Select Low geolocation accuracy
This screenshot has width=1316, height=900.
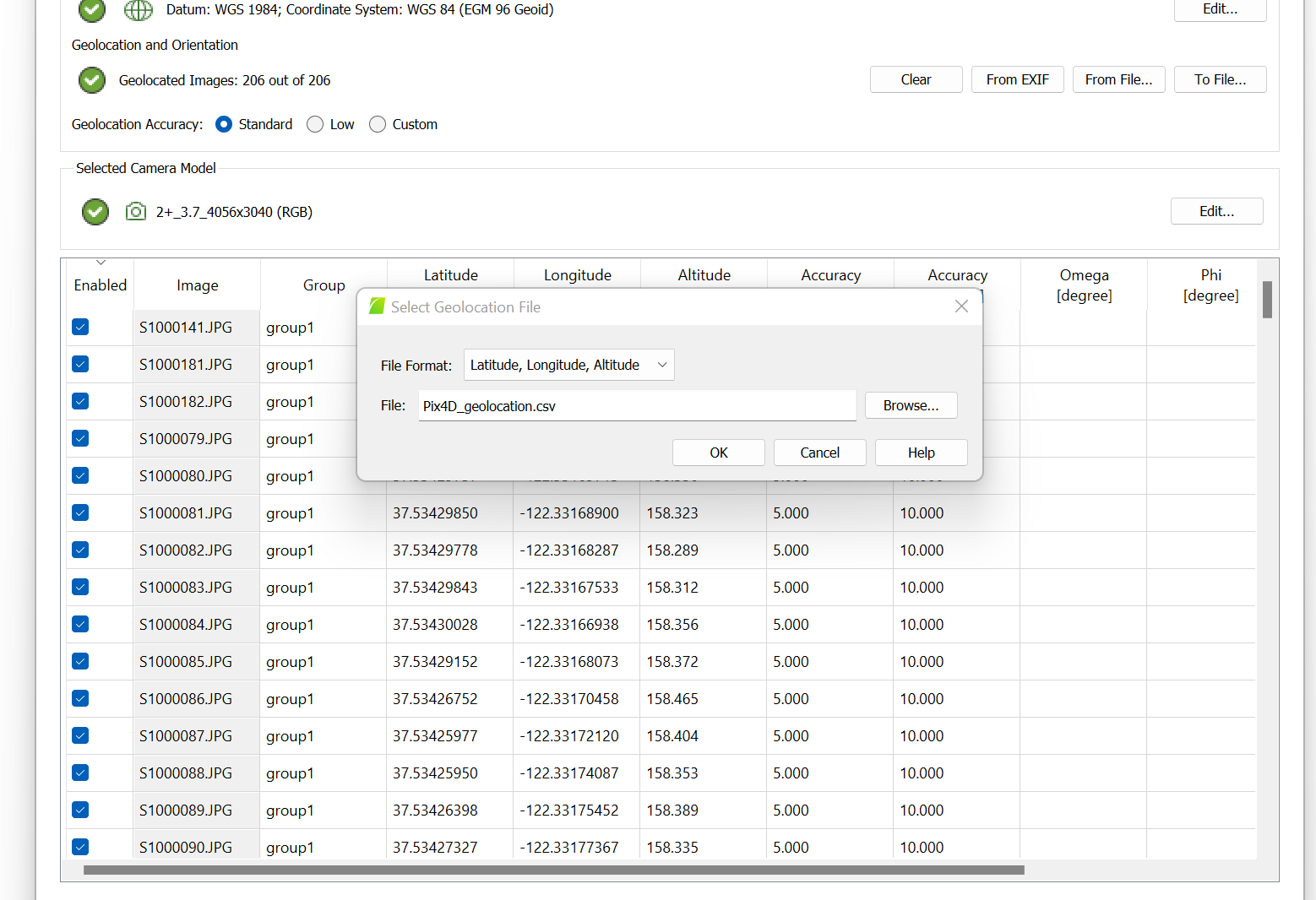click(315, 124)
